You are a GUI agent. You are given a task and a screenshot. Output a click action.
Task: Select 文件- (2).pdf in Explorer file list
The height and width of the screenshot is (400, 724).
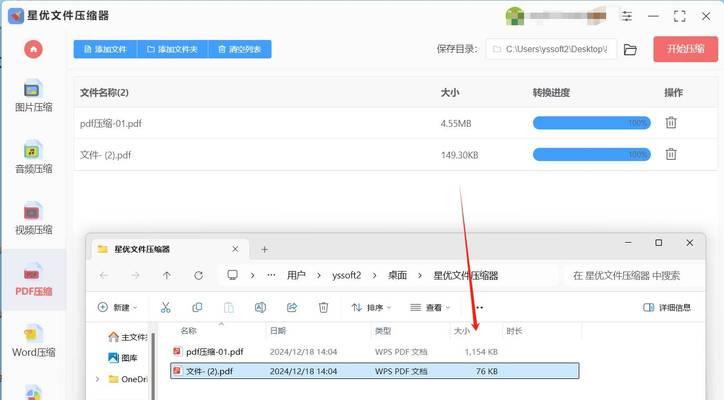pos(374,371)
